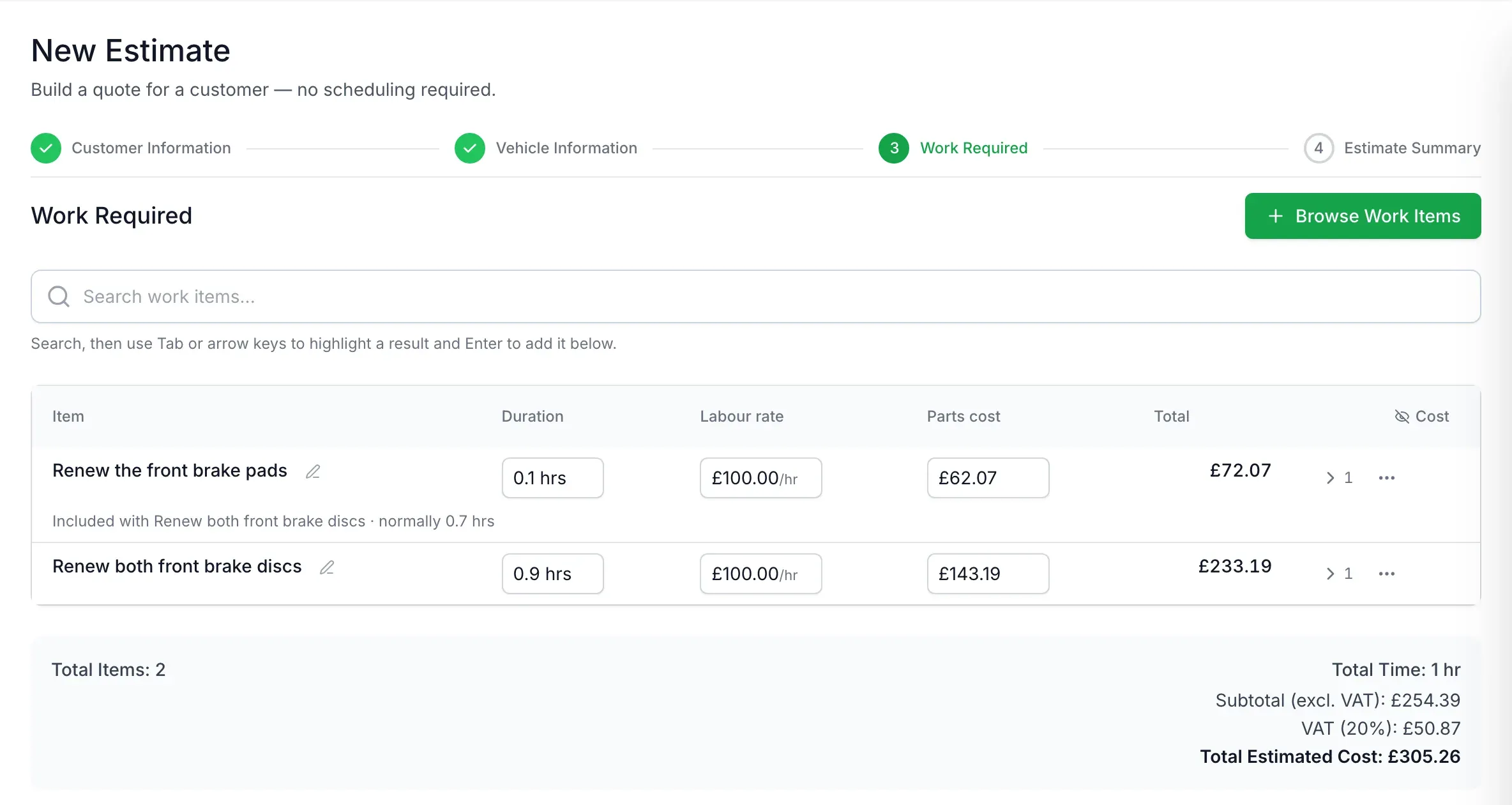Edit the 0.1 hrs duration field

[x=553, y=478]
